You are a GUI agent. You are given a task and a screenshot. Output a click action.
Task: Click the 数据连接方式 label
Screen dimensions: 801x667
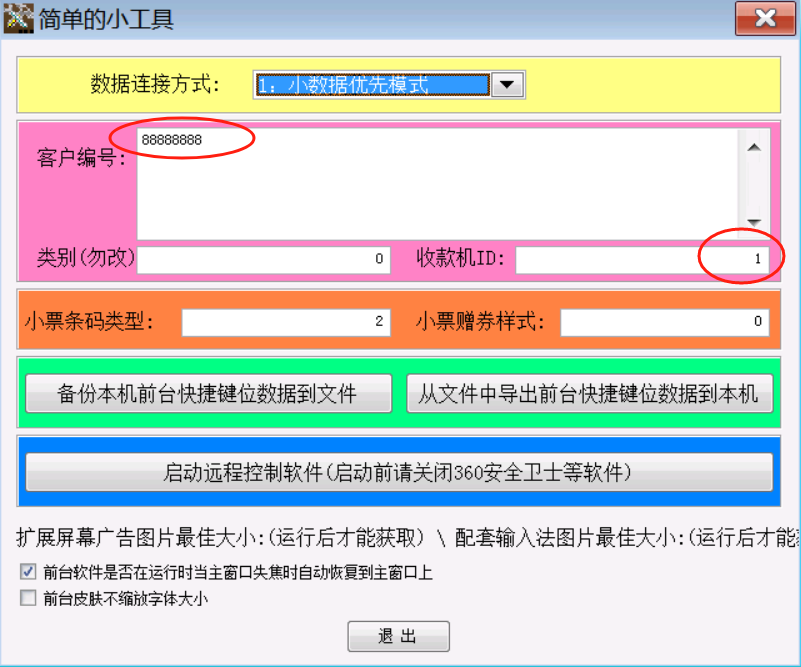(x=154, y=84)
